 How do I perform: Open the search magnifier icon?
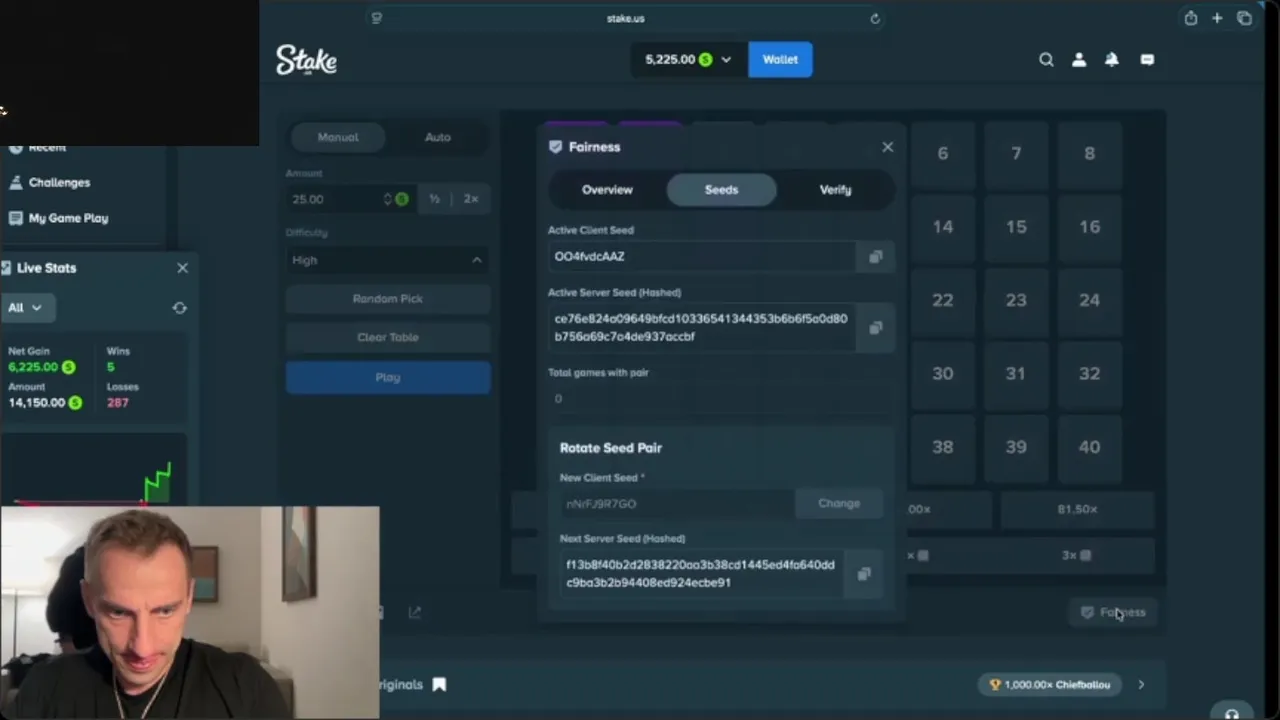point(1046,60)
